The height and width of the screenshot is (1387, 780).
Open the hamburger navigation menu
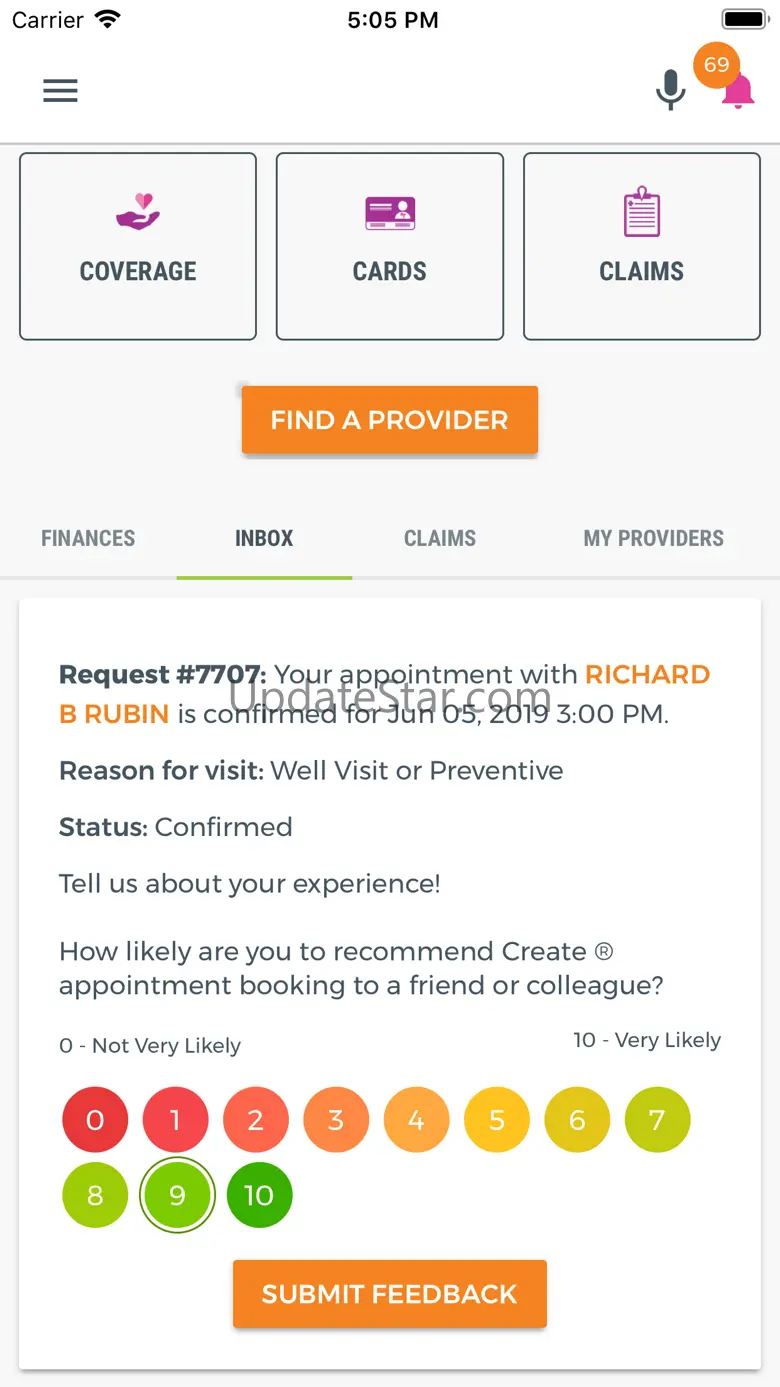pyautogui.click(x=60, y=91)
